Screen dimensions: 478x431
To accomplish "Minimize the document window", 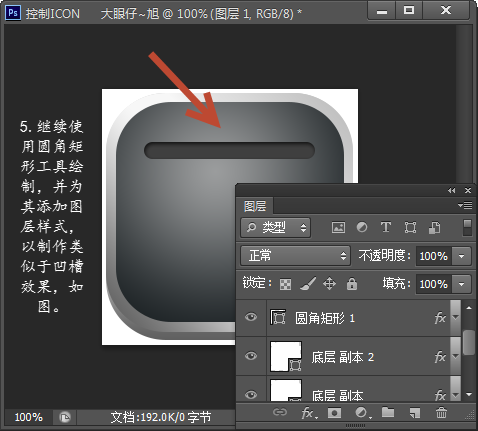I will click(382, 11).
